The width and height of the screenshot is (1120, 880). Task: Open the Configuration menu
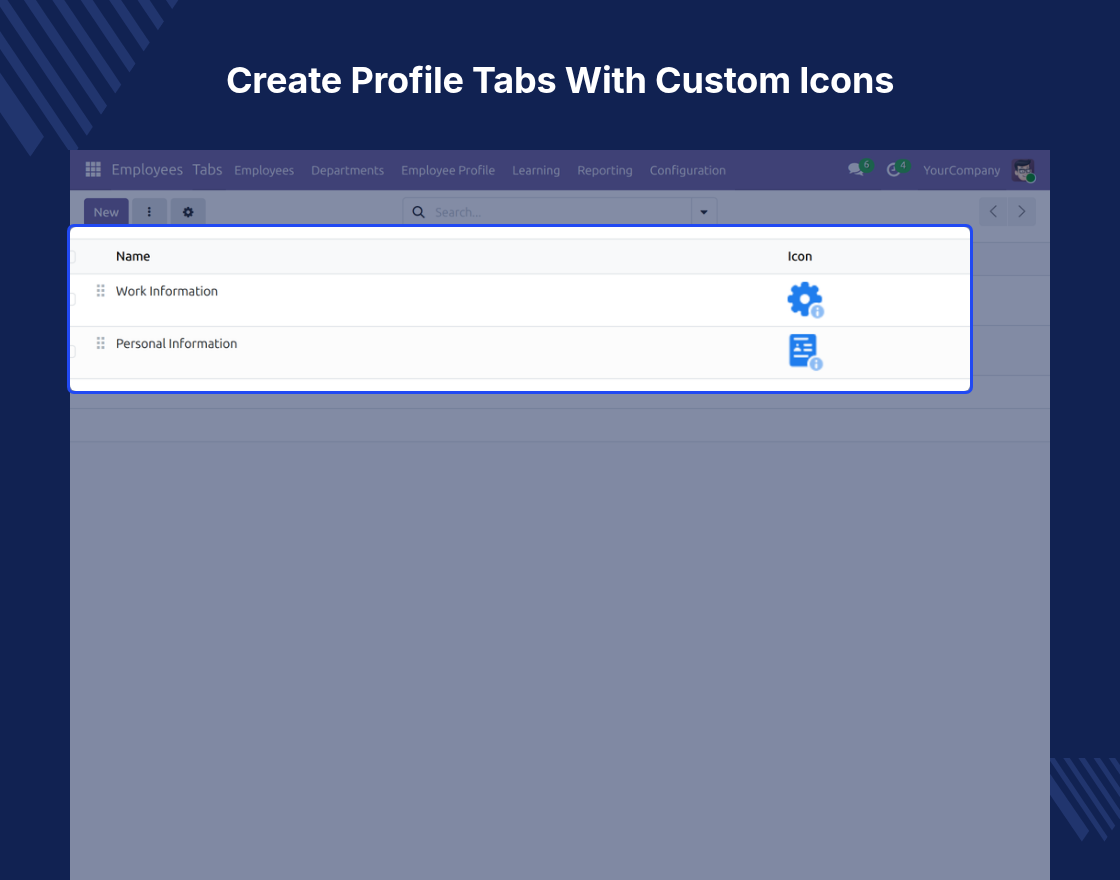[687, 170]
